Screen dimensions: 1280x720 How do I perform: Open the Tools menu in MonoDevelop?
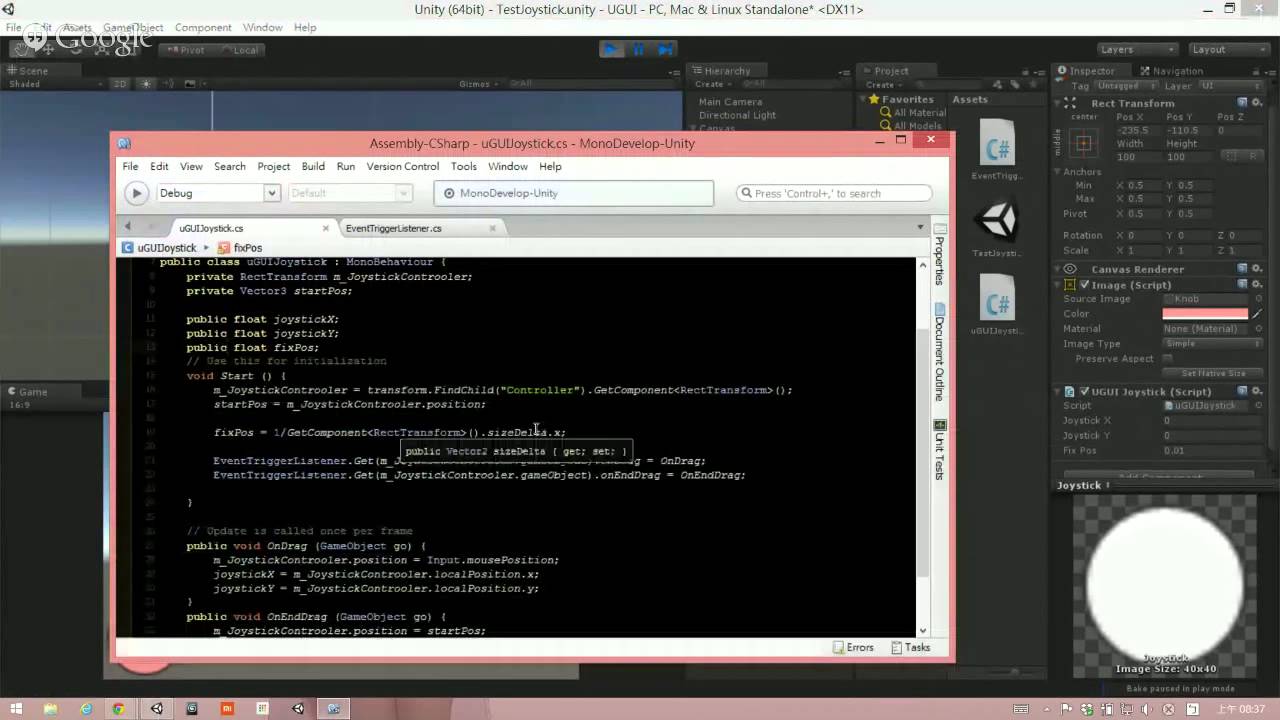click(463, 166)
